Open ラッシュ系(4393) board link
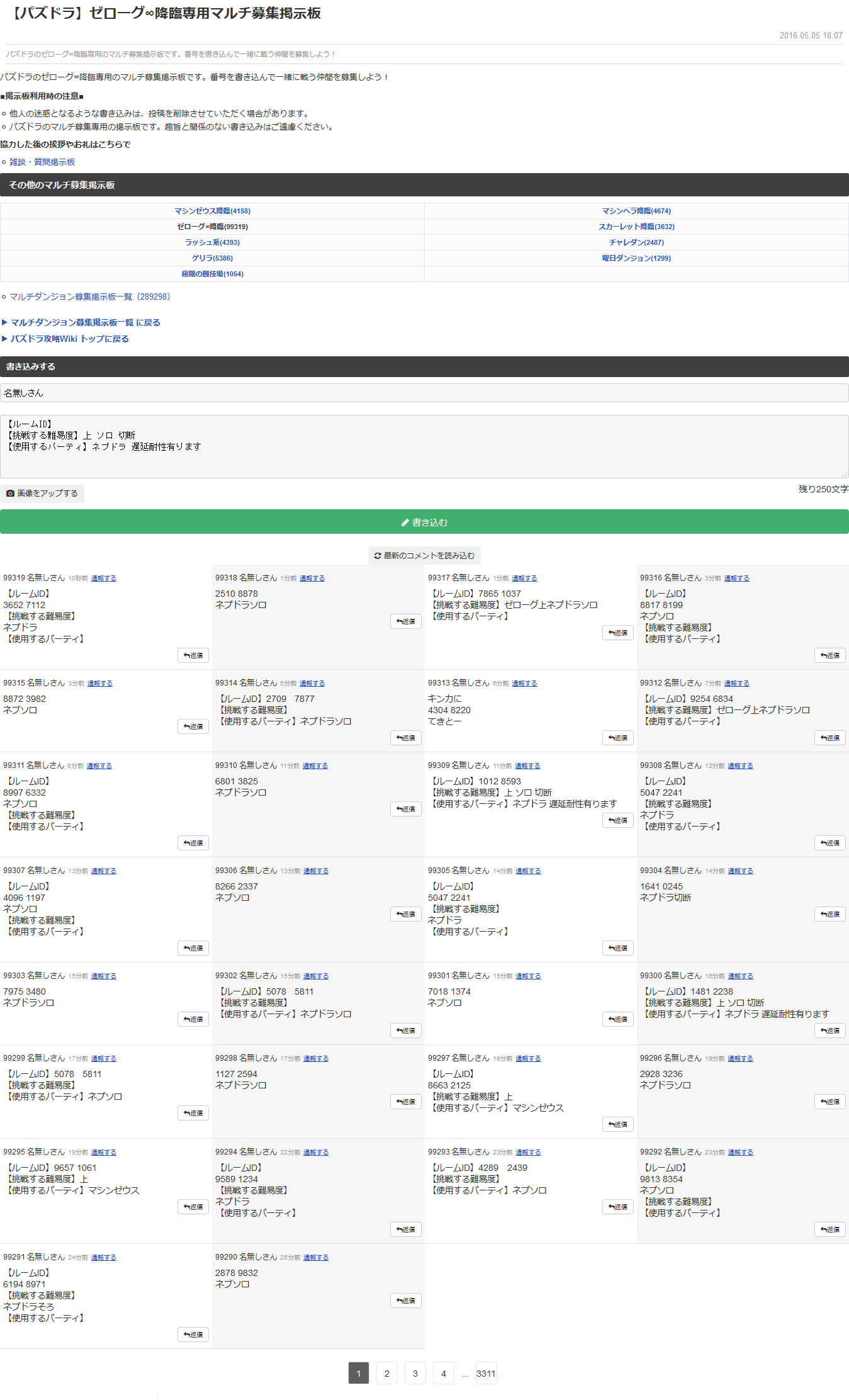 tap(213, 242)
